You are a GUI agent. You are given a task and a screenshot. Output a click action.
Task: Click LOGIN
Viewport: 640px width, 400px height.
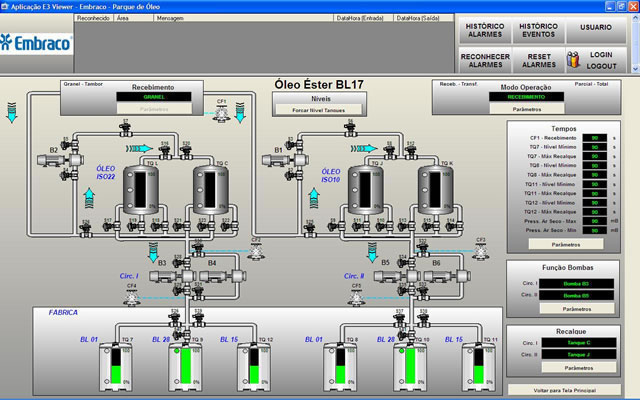point(601,55)
